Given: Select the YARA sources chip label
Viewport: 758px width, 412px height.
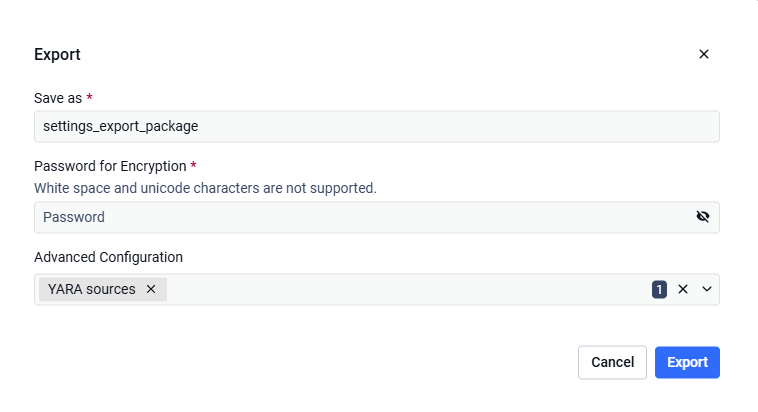Looking at the screenshot, I should tap(91, 289).
